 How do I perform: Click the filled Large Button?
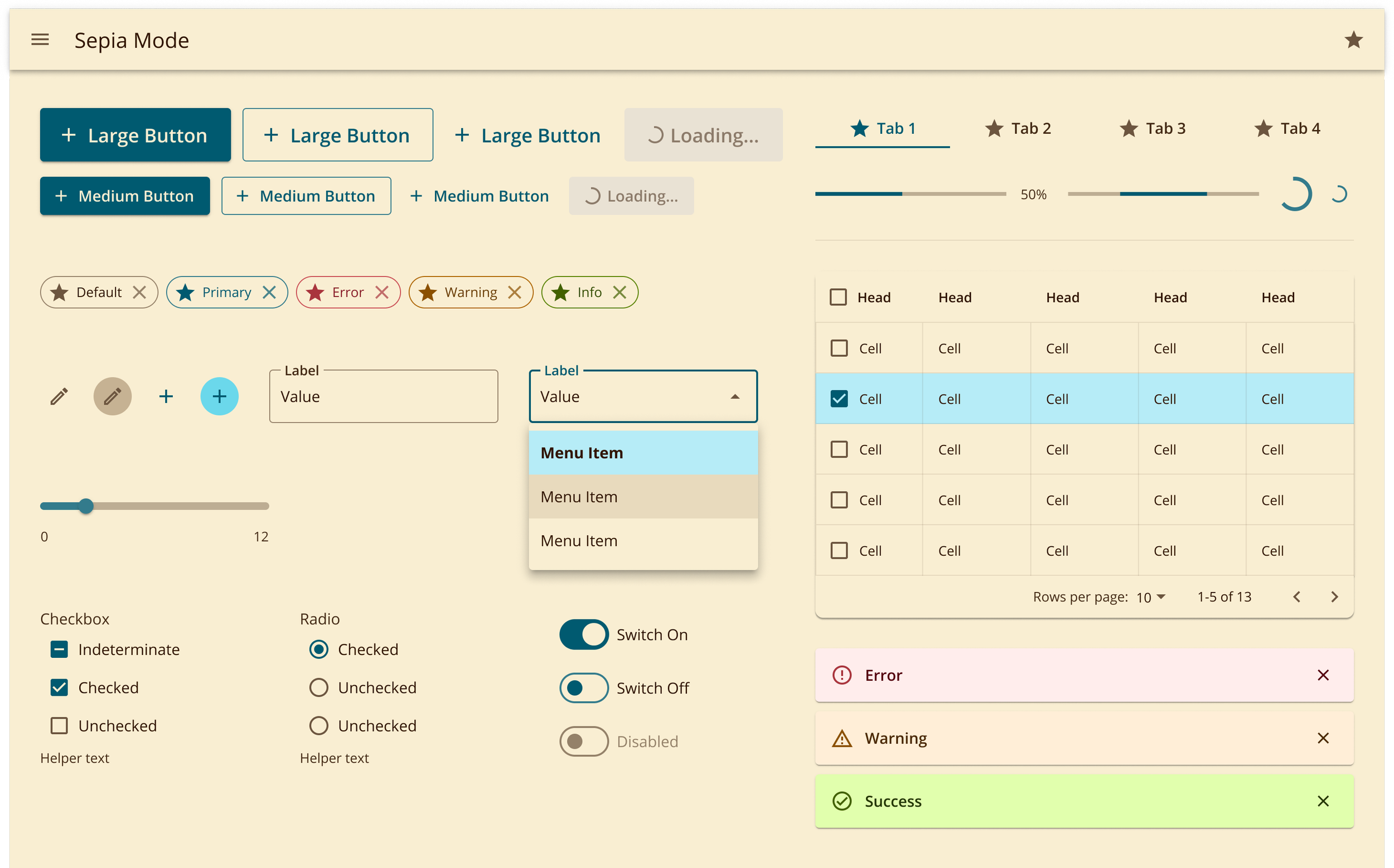pos(135,135)
